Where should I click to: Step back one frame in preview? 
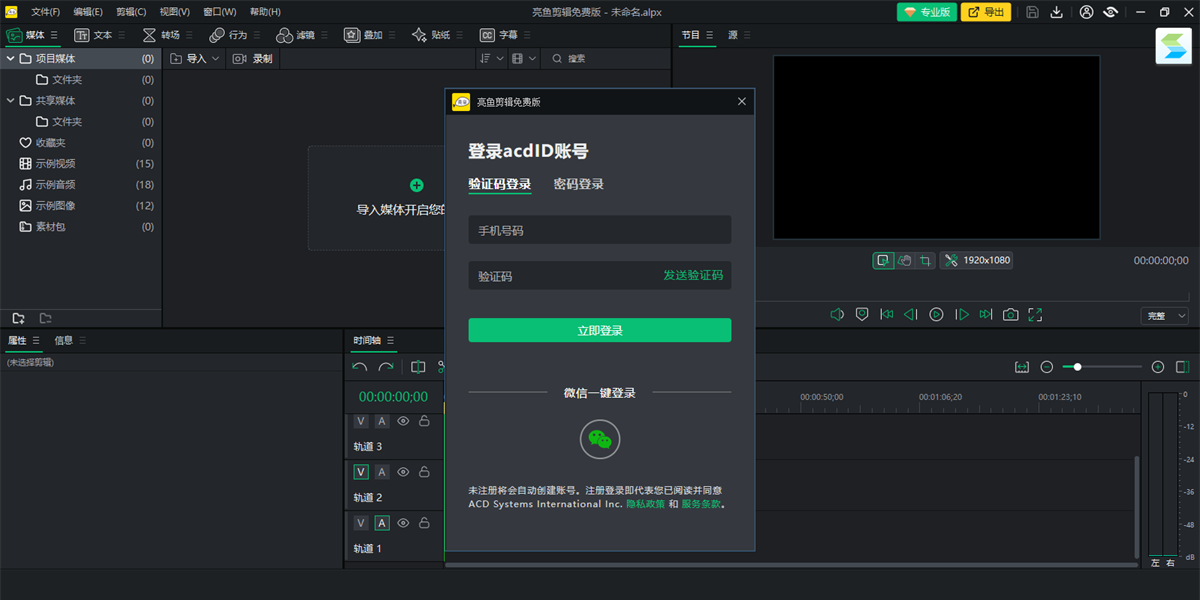pyautogui.click(x=910, y=314)
